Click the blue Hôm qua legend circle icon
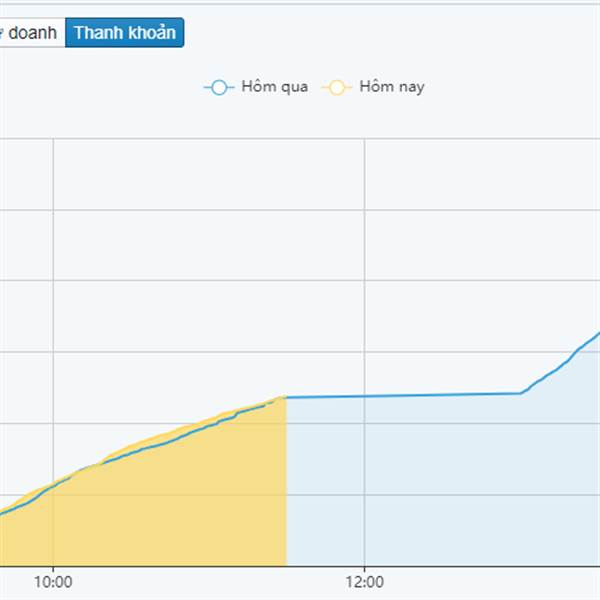Viewport: 600px width, 600px height. tap(219, 87)
